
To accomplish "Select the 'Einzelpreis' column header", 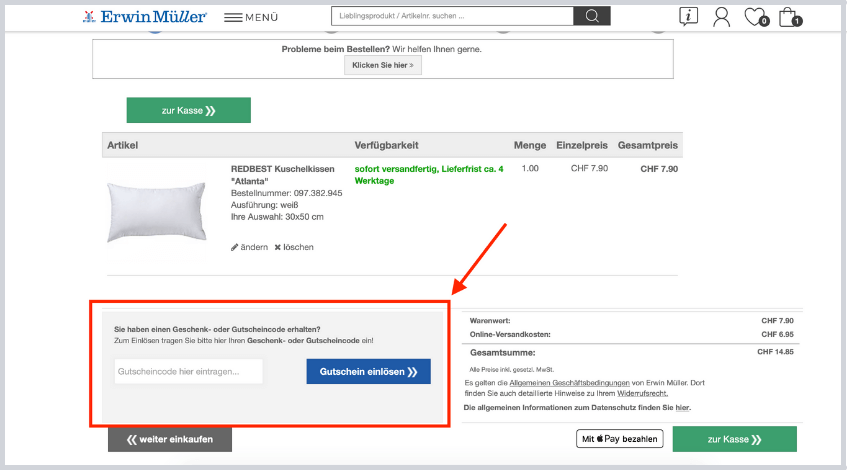I will [582, 145].
